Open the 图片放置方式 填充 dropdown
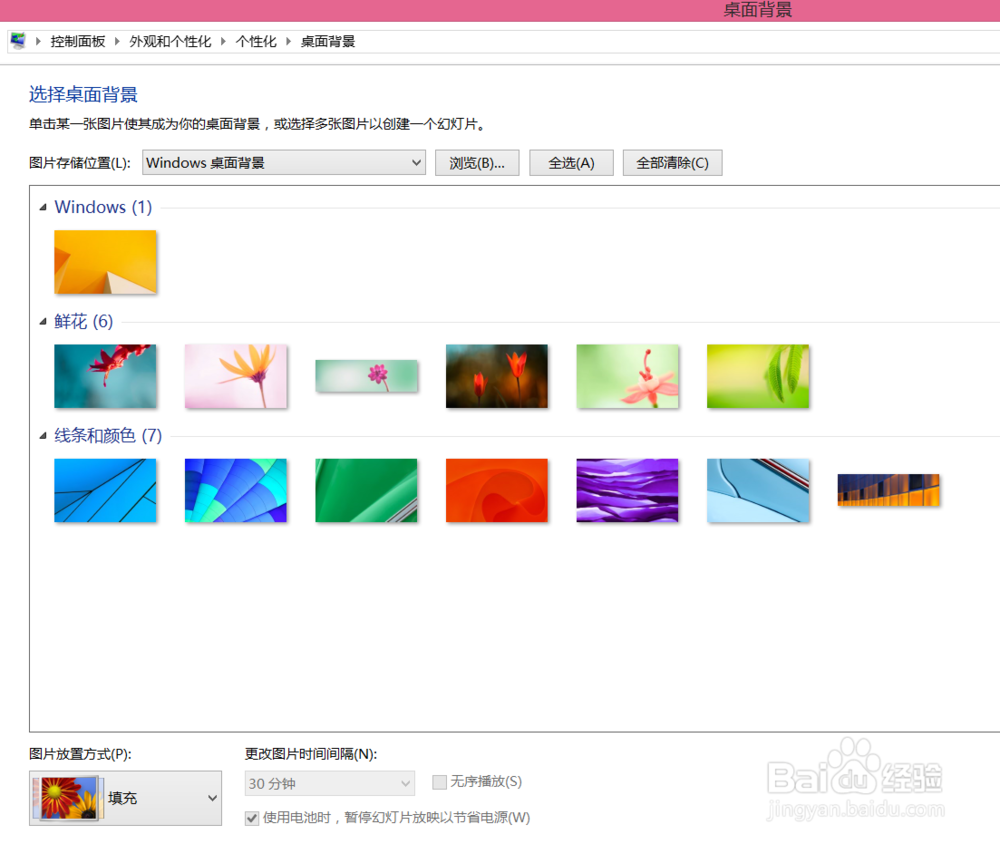1000x844 pixels. (x=126, y=798)
